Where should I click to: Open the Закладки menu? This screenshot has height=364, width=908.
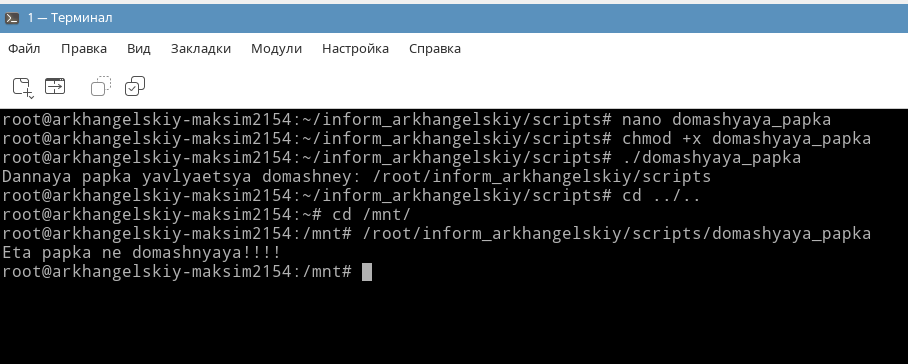pyautogui.click(x=201, y=49)
